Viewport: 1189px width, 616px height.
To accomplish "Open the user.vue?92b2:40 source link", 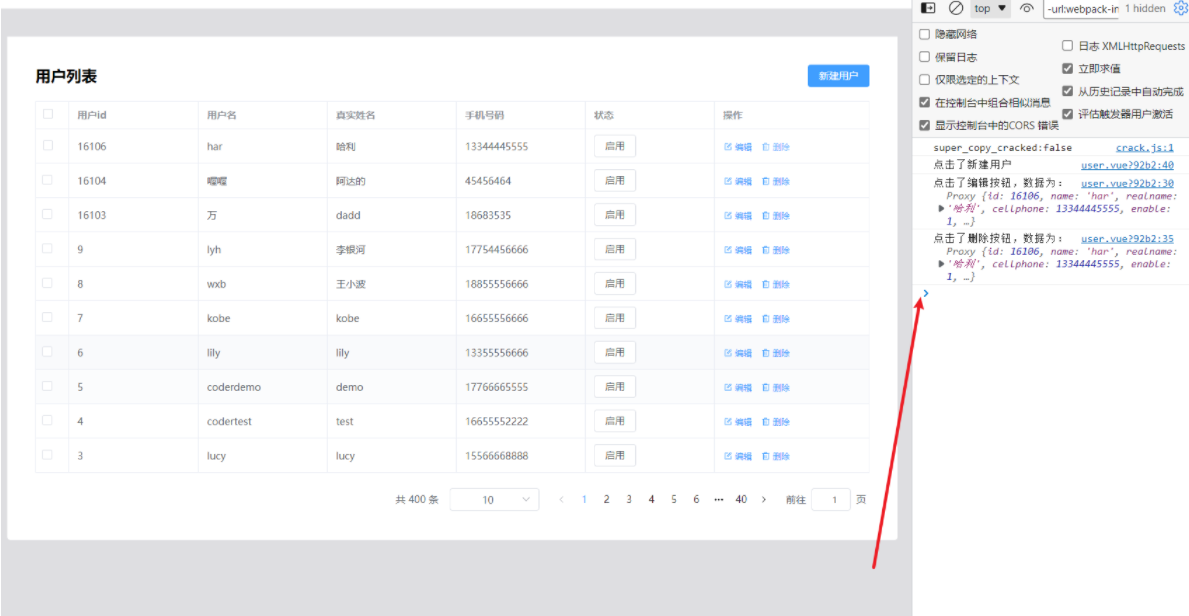I will (1126, 165).
